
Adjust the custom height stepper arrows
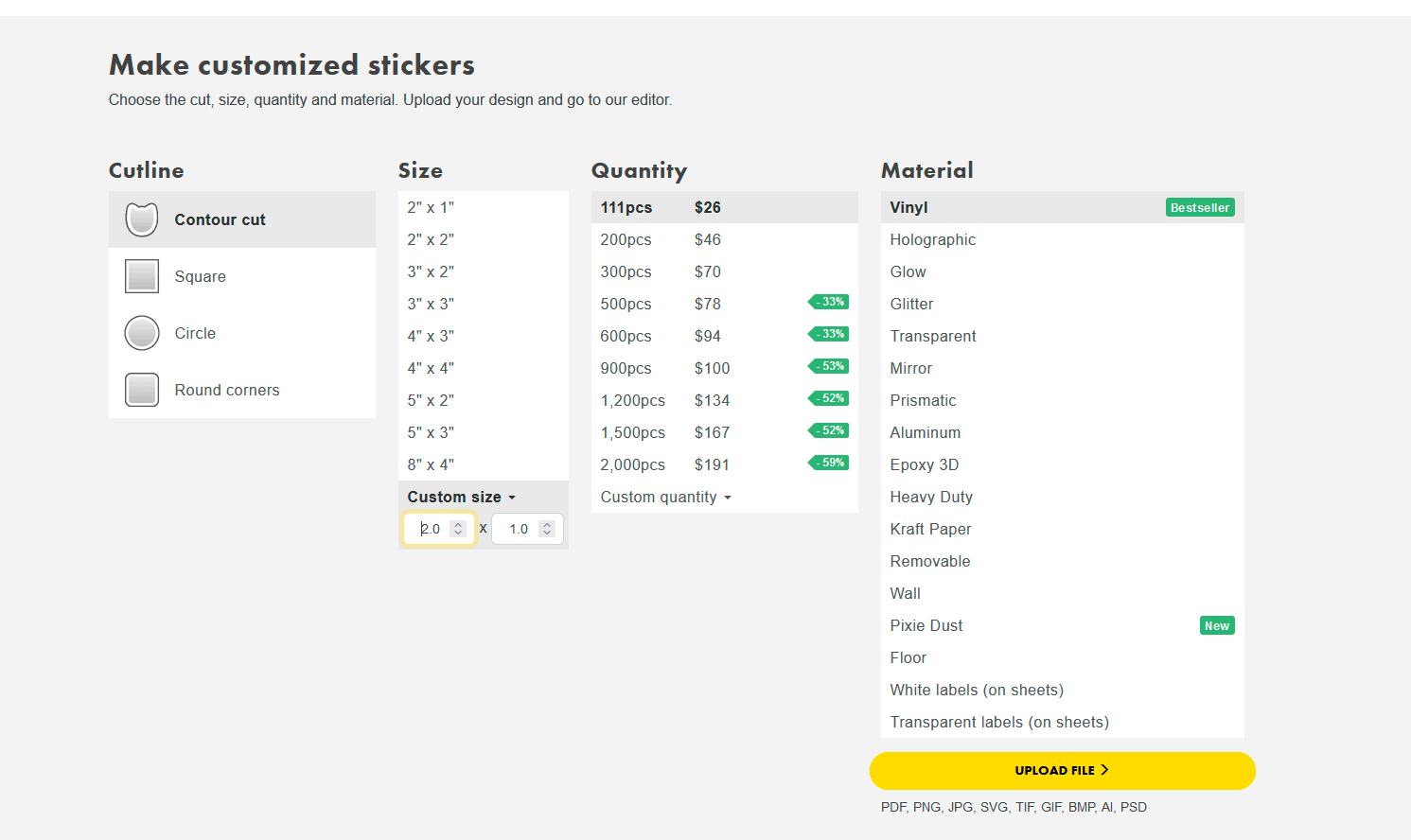(x=547, y=529)
